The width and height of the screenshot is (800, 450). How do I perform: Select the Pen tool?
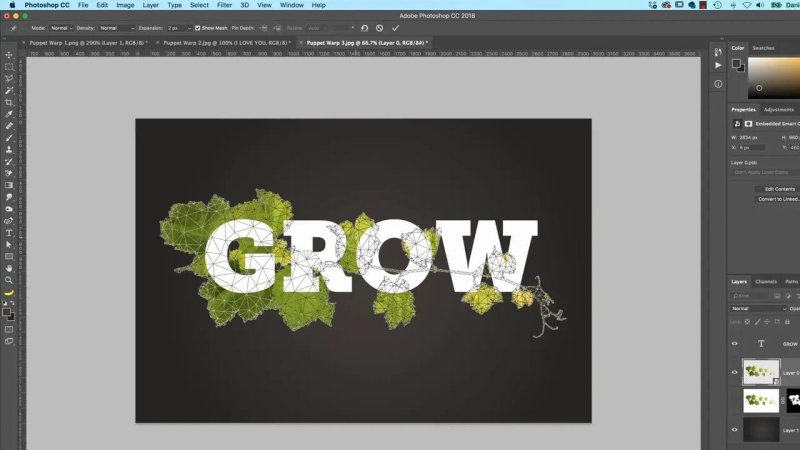click(x=9, y=221)
